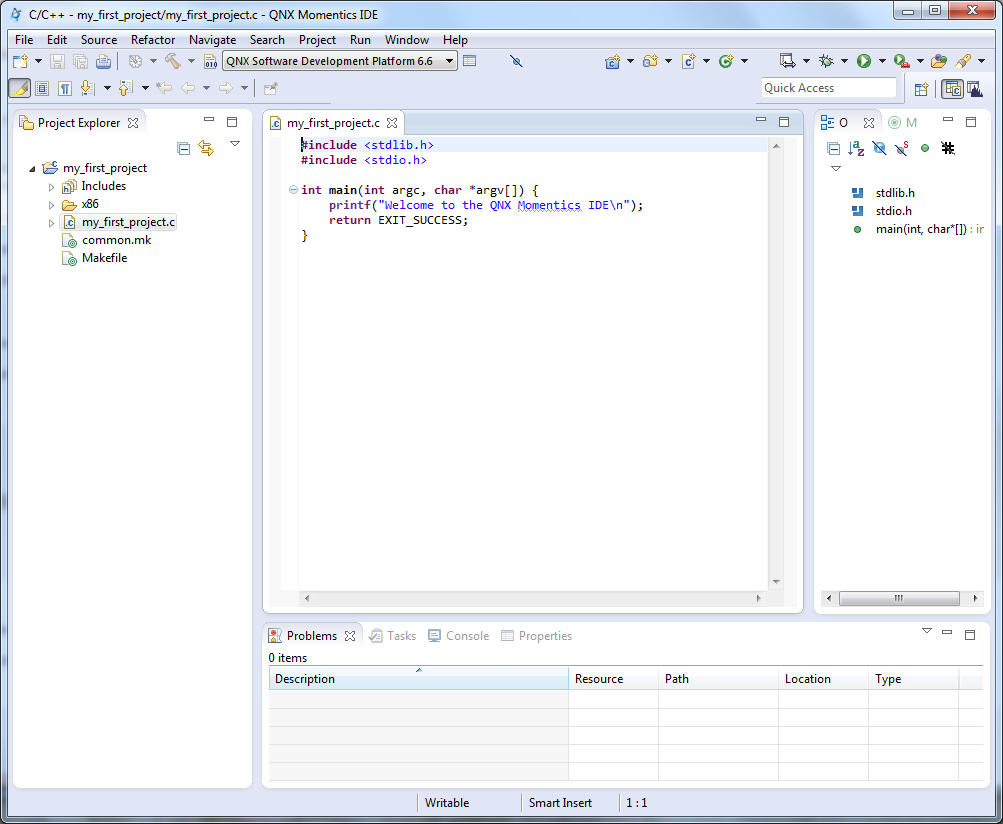Image resolution: width=1003 pixels, height=824 pixels.
Task: Toggle Hide Static Members in Outline
Action: tap(902, 148)
